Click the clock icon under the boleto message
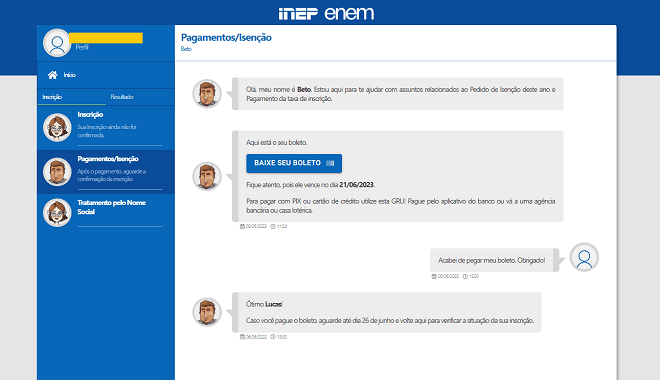The width and height of the screenshot is (660, 380). coord(273,226)
